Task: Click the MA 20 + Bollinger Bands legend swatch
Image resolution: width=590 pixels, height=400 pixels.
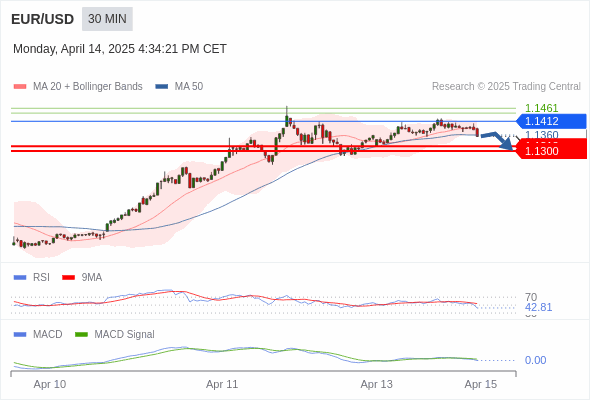Action: pyautogui.click(x=20, y=87)
